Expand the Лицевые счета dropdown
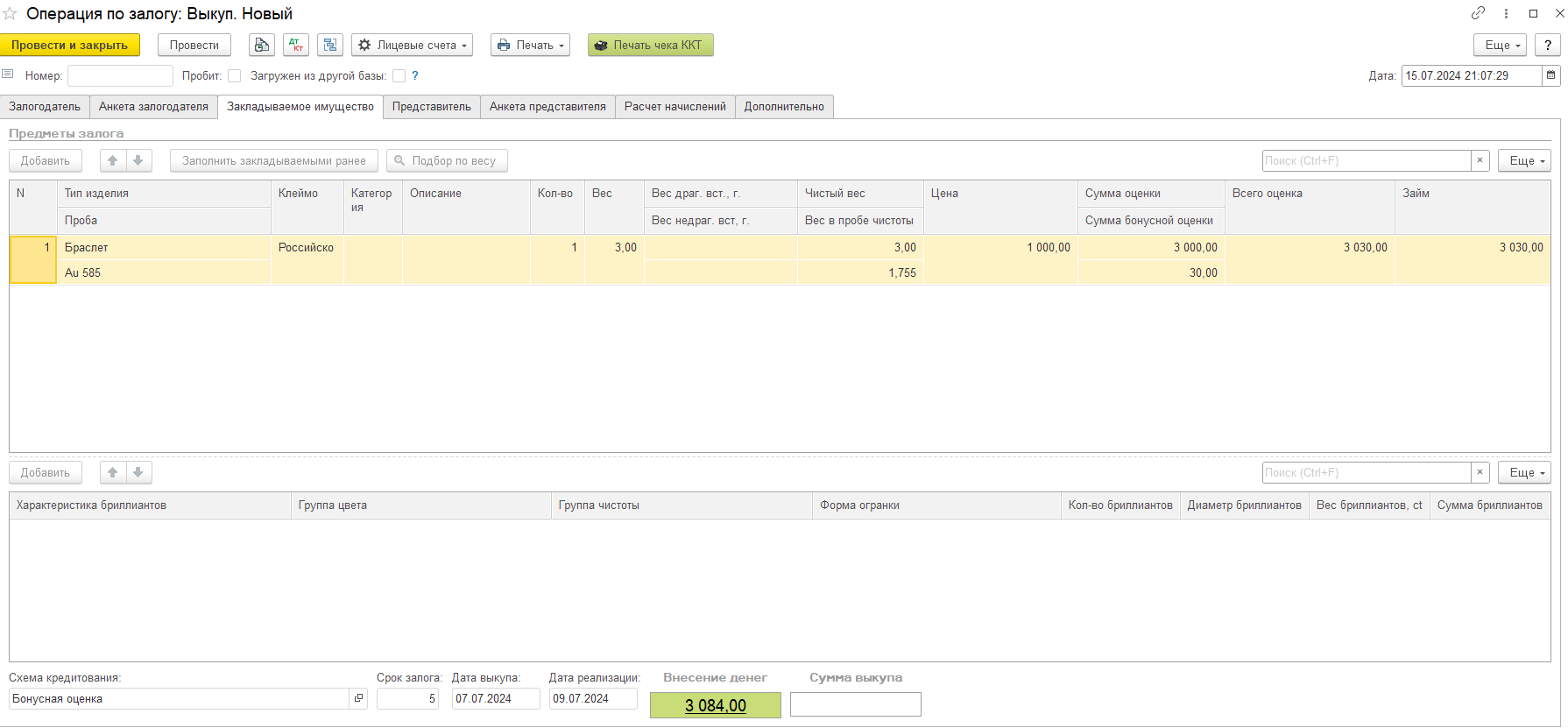The width and height of the screenshot is (1568, 728). (413, 45)
